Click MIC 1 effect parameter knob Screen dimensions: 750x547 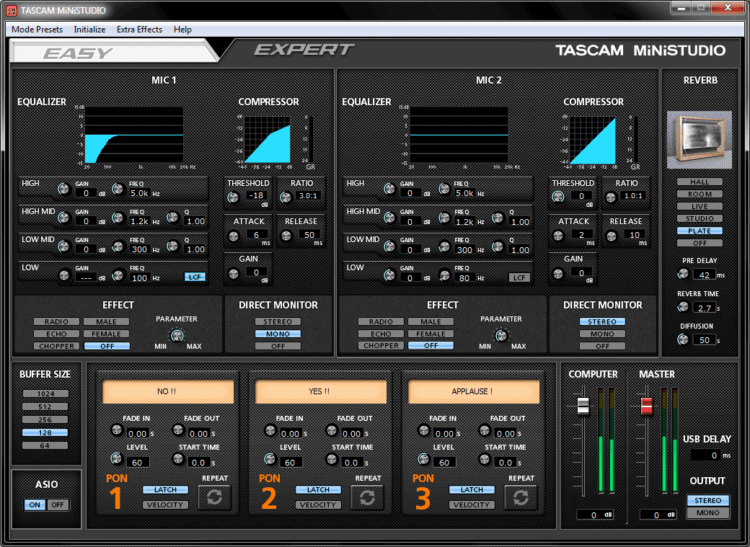[x=177, y=335]
